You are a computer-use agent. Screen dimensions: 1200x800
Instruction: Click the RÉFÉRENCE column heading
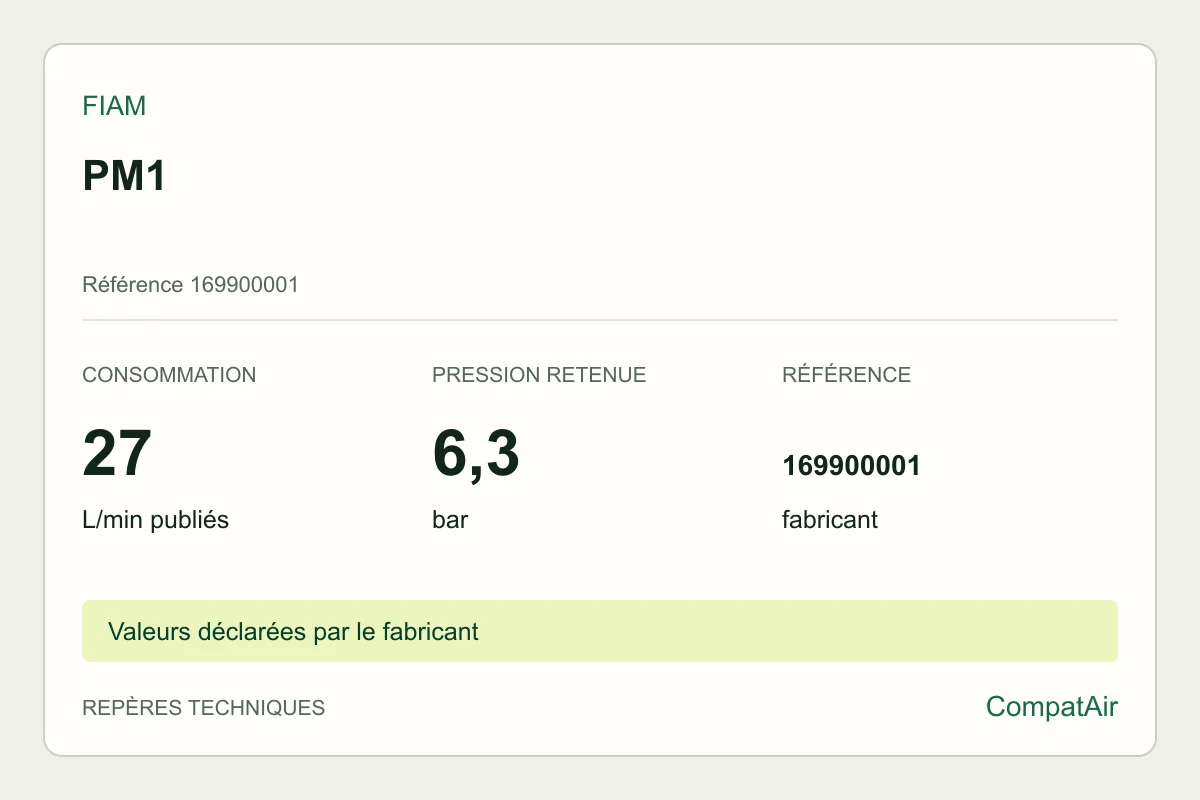(846, 375)
